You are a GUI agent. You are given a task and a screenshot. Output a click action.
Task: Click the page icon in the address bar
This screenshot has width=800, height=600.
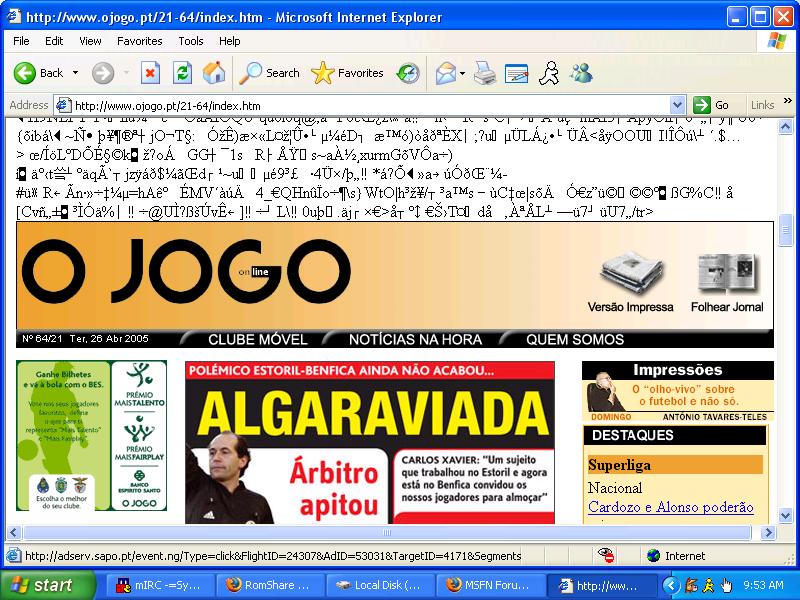click(63, 106)
